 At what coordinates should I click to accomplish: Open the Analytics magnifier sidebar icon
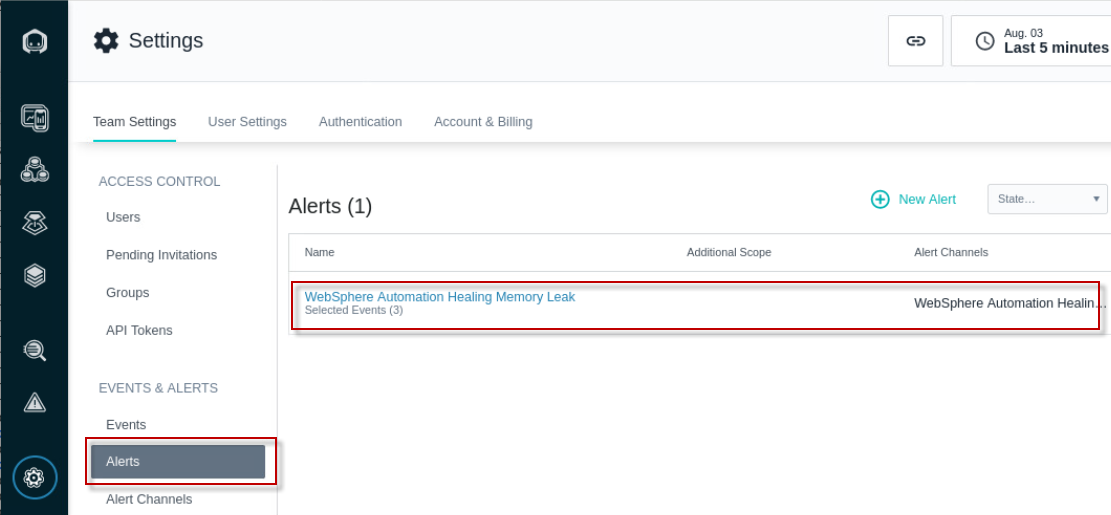(35, 350)
